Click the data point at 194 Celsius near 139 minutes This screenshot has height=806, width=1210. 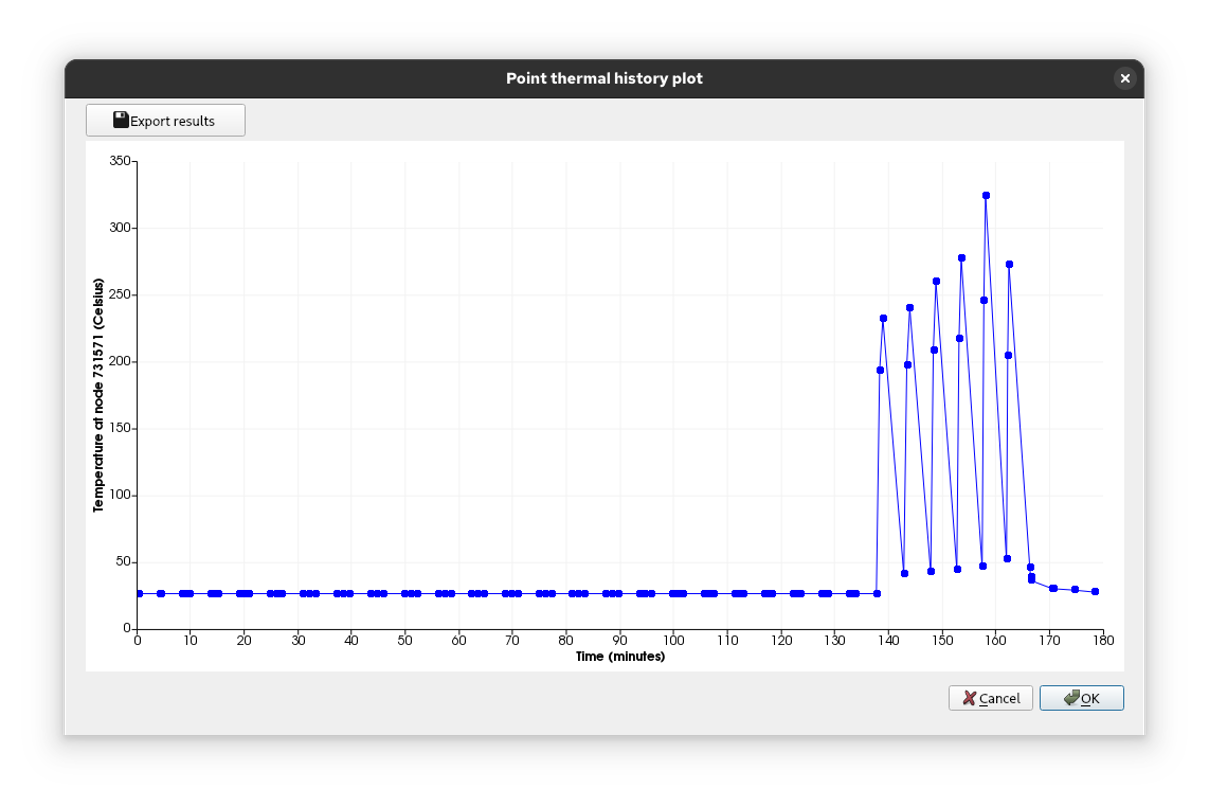coord(880,370)
